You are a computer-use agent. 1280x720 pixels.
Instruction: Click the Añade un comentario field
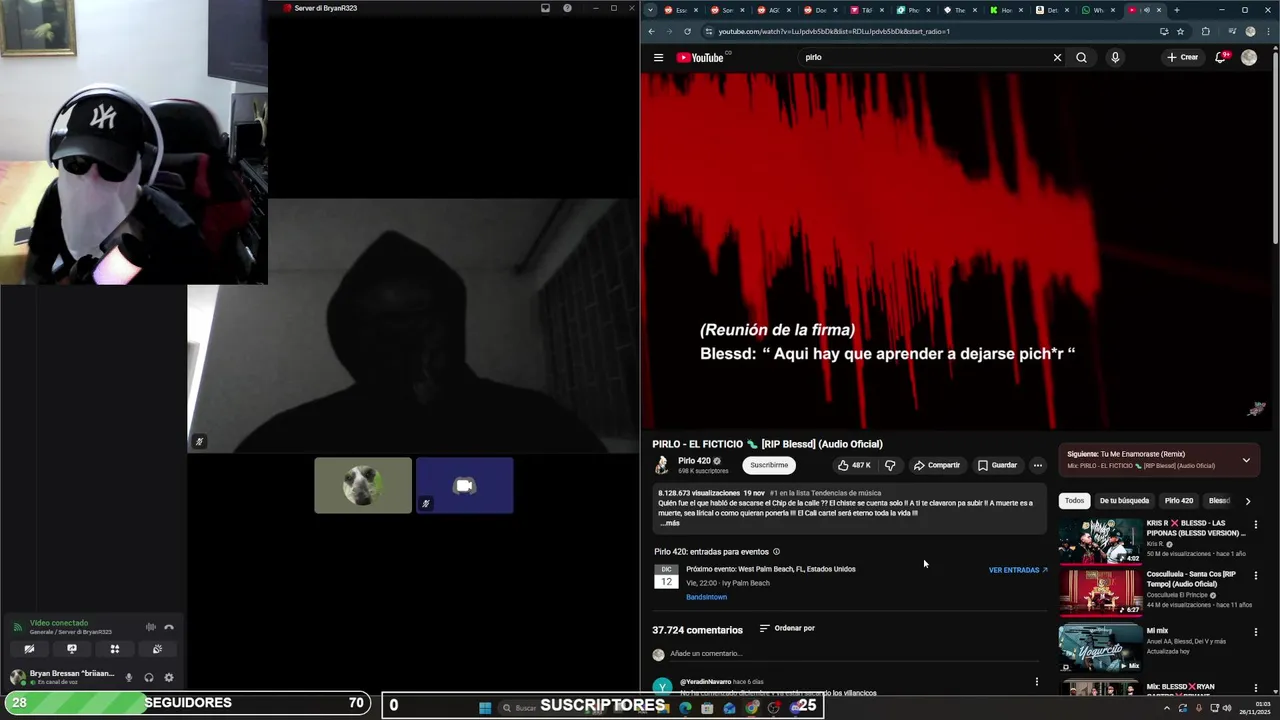(x=855, y=654)
